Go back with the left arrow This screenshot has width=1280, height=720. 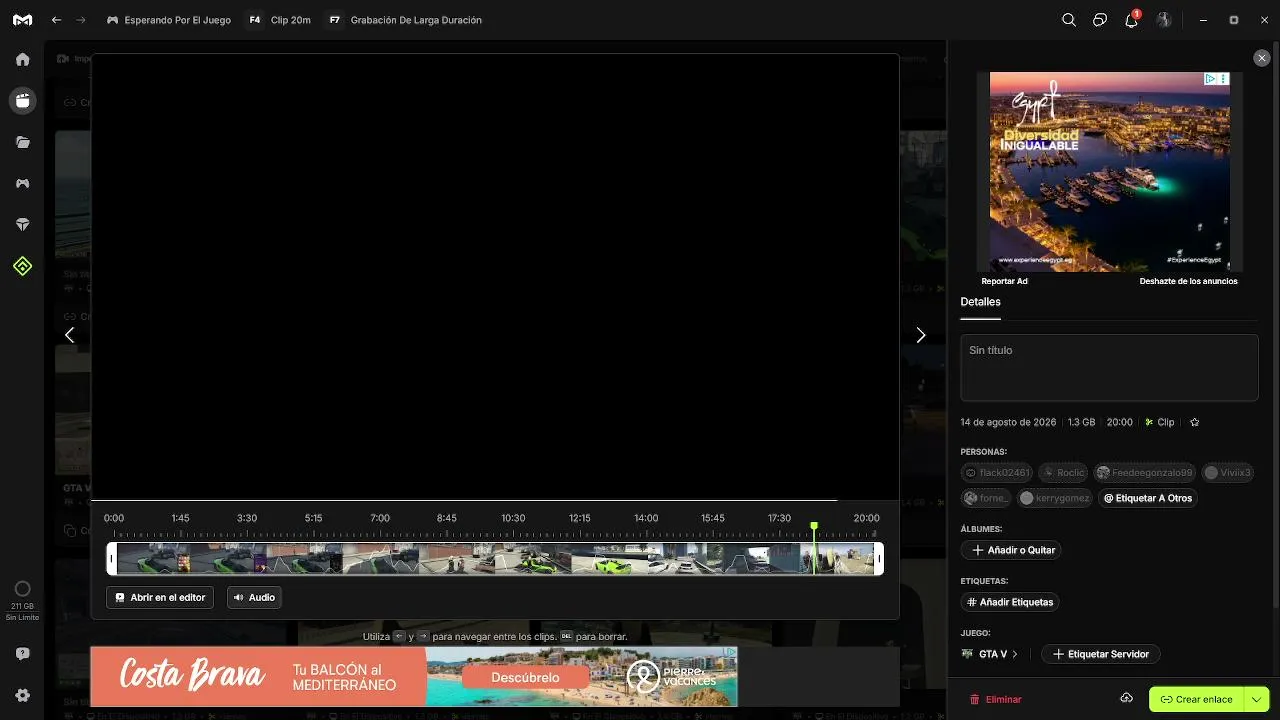tap(56, 20)
